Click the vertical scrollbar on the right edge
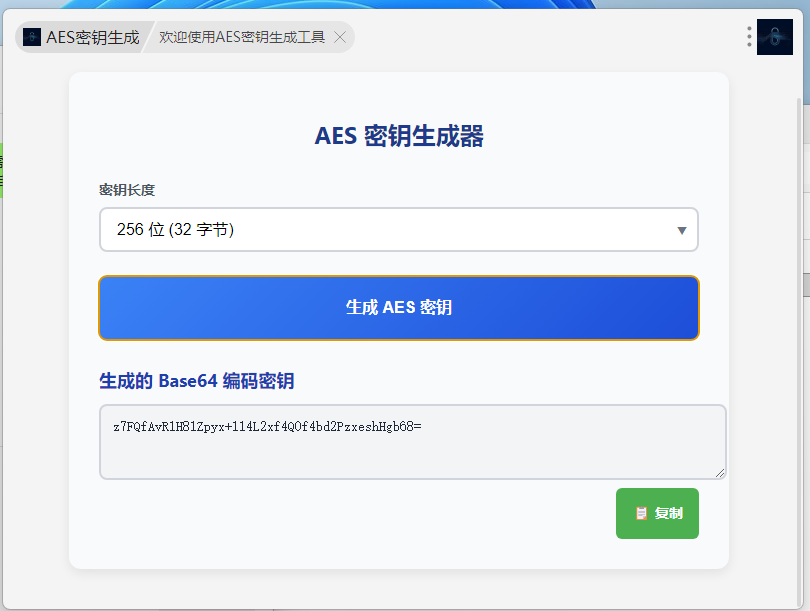The height and width of the screenshot is (611, 810). click(799, 300)
